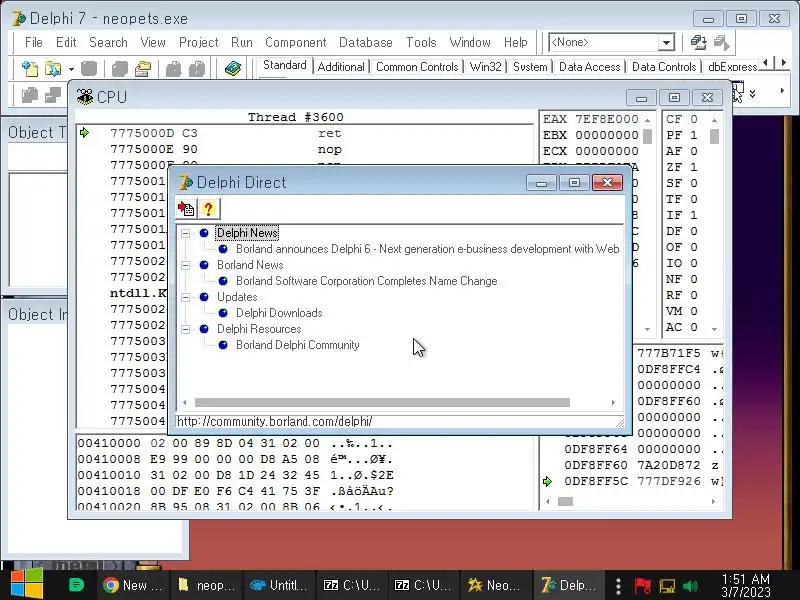Open the Windows Start button
This screenshot has height=600, width=800.
pyautogui.click(x=26, y=585)
